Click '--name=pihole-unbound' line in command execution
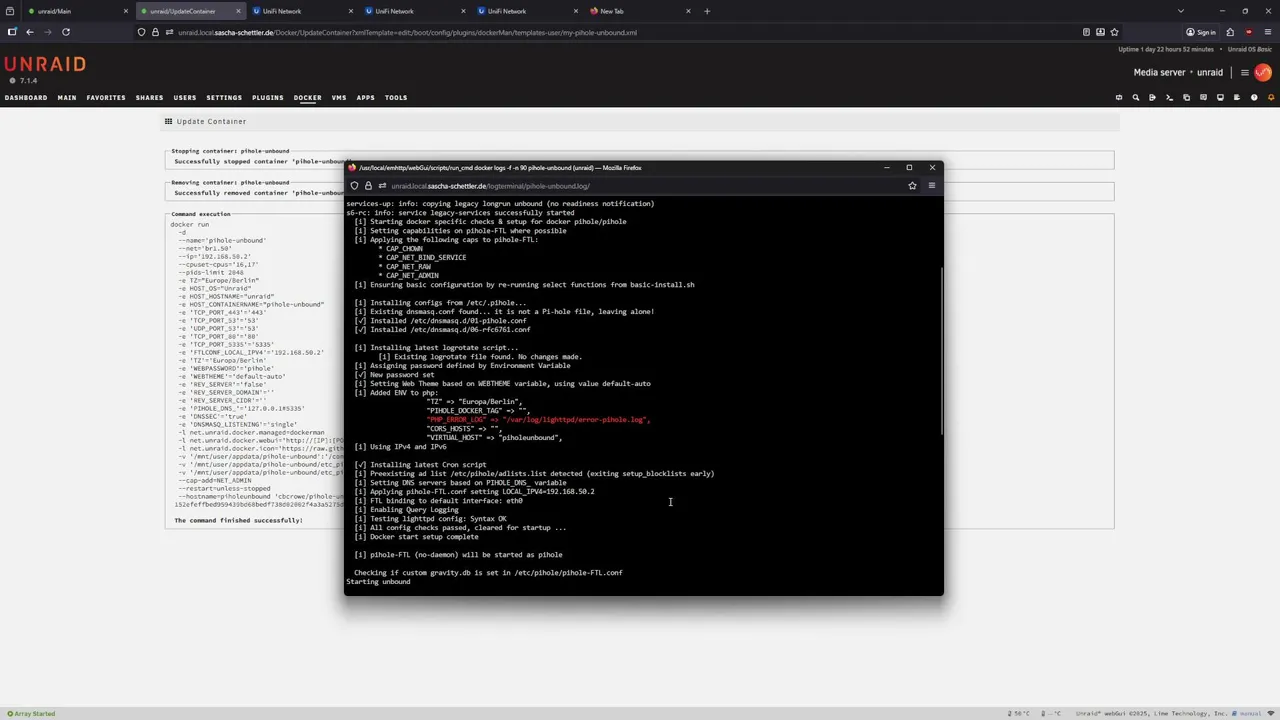This screenshot has width=1280, height=720. pyautogui.click(x=222, y=241)
